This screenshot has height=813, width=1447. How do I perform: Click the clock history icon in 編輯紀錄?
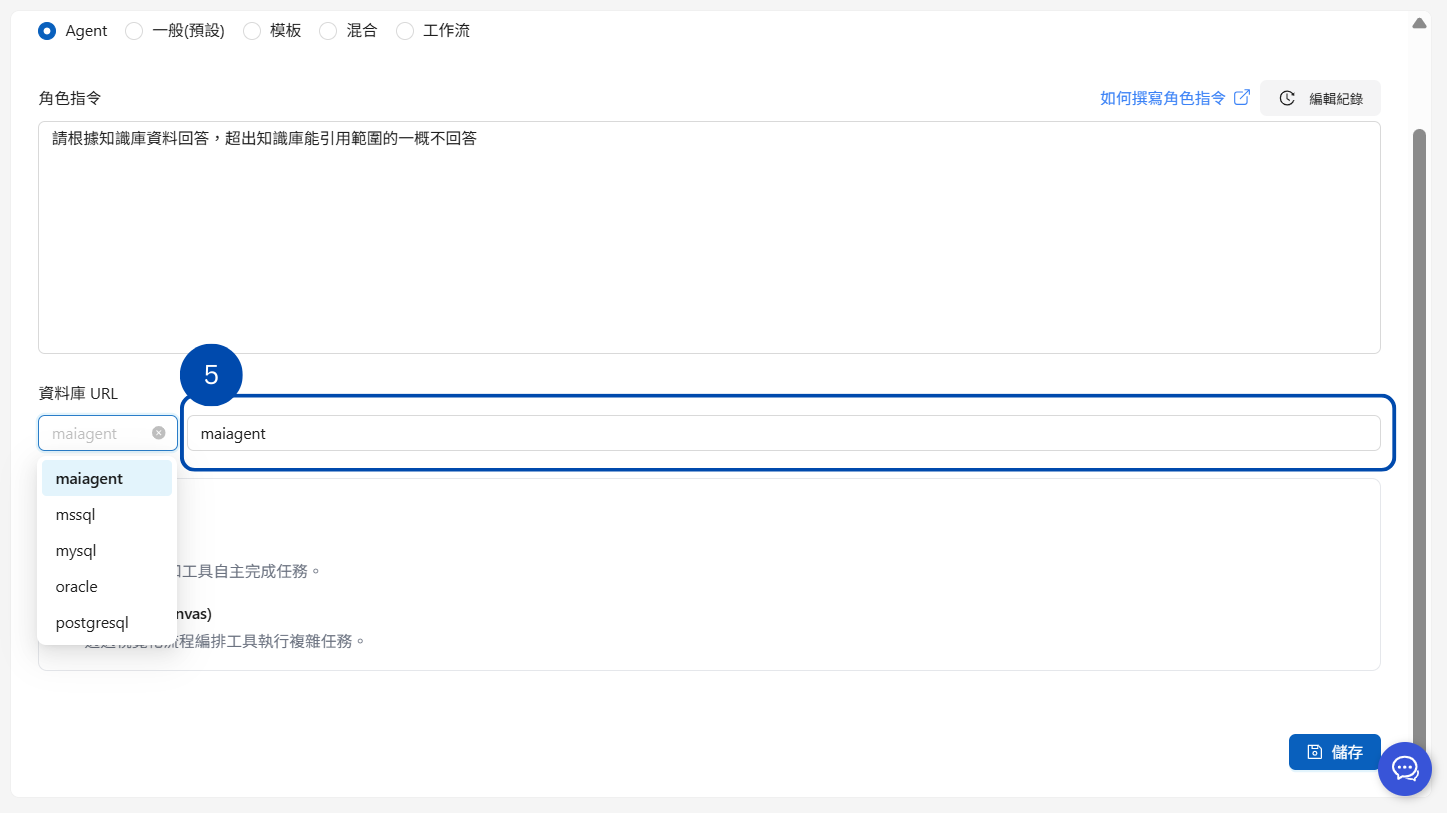(1288, 99)
